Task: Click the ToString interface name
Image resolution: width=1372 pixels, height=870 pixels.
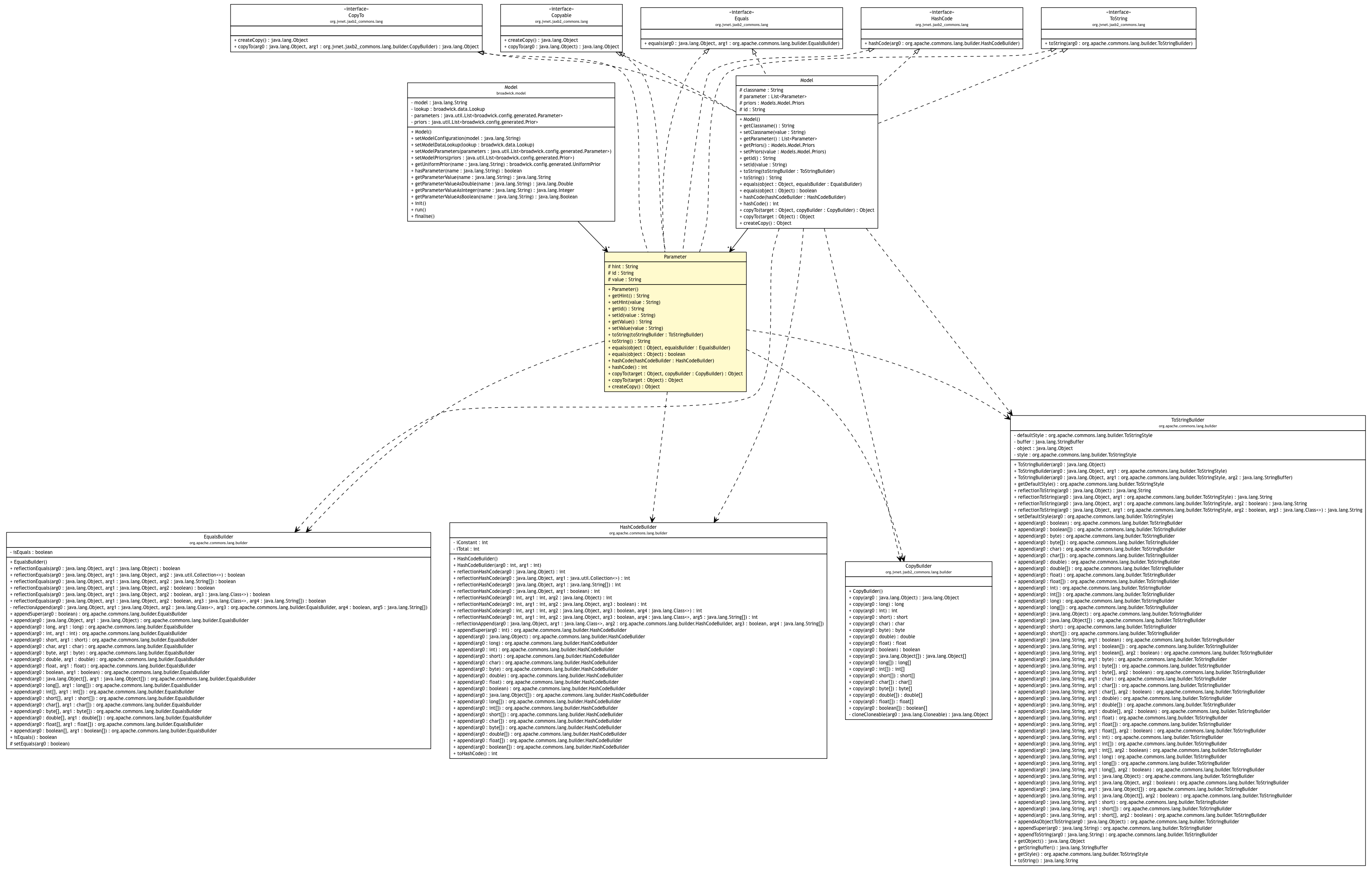Action: pyautogui.click(x=1118, y=19)
